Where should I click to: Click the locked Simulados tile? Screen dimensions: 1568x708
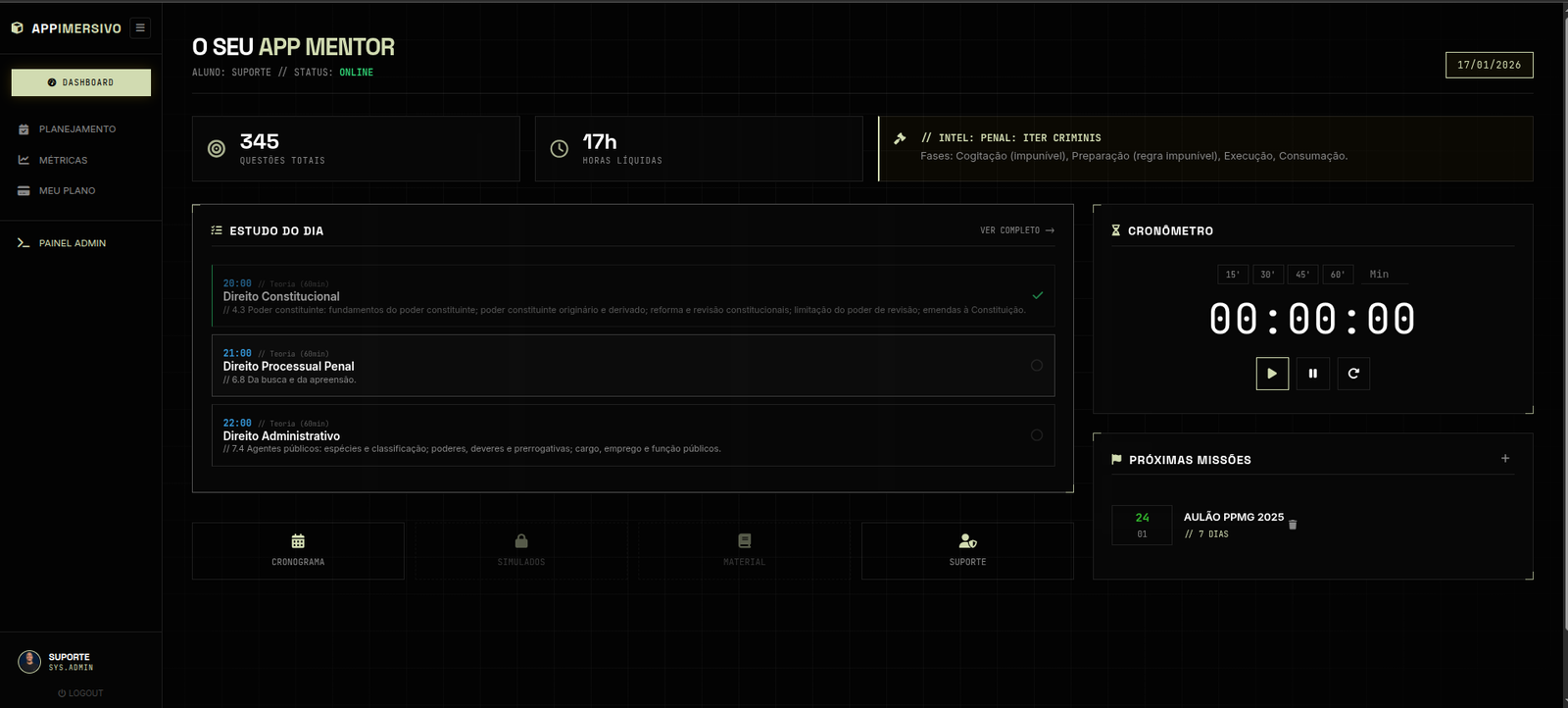(x=521, y=550)
